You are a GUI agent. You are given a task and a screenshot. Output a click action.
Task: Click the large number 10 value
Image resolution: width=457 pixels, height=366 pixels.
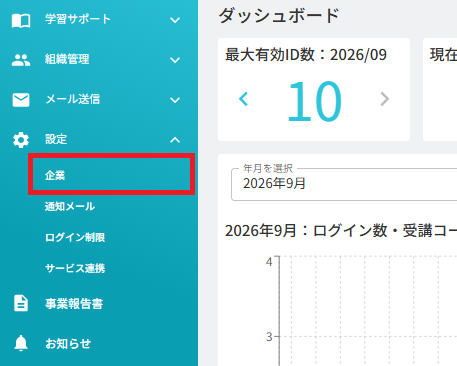pos(314,102)
